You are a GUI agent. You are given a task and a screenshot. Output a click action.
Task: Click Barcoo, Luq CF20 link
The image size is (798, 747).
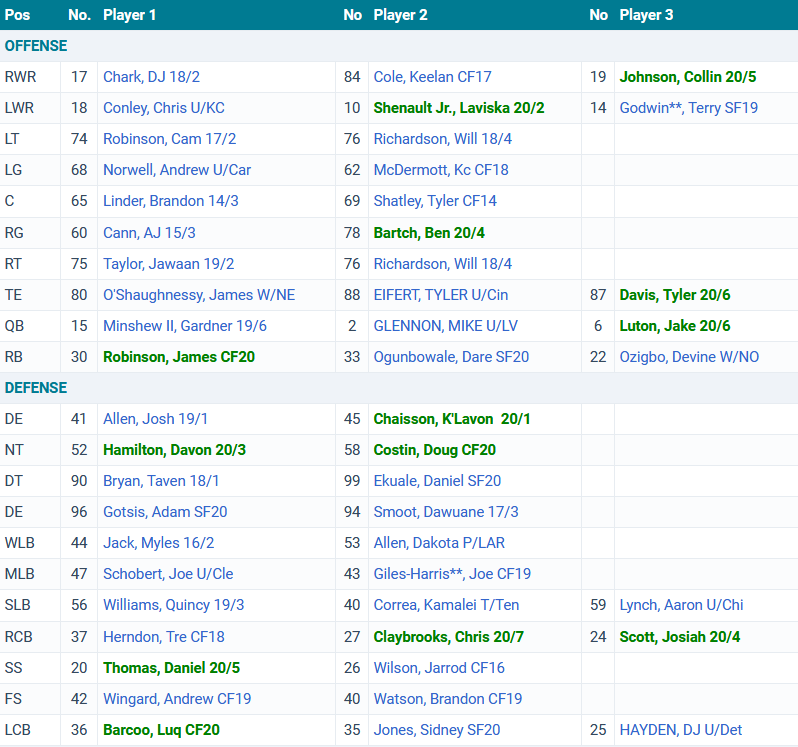click(161, 731)
